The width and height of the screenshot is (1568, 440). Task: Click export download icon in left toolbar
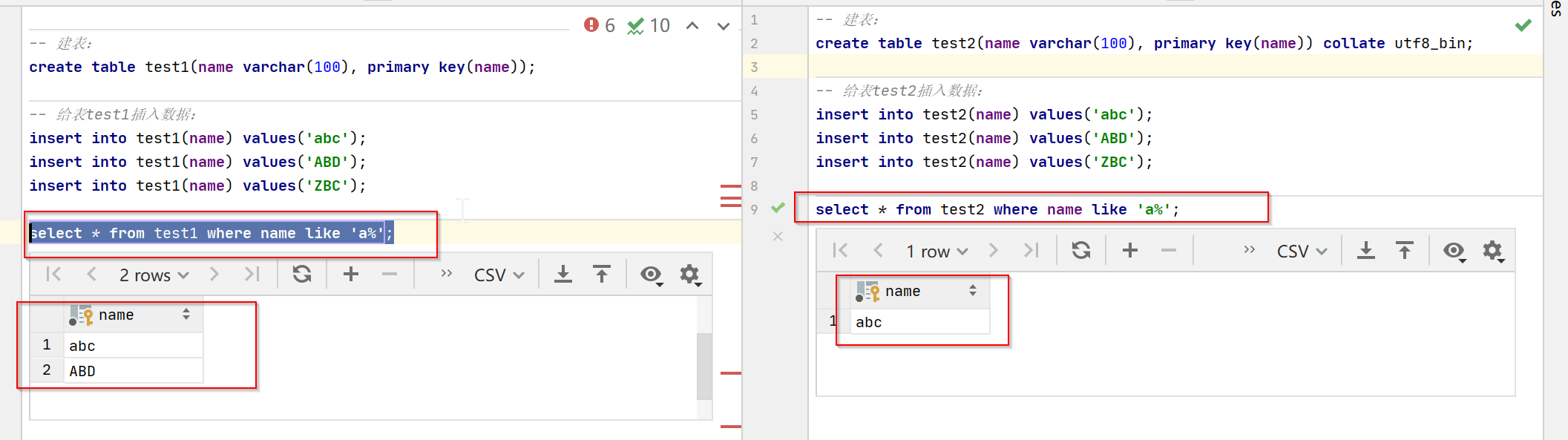pyautogui.click(x=563, y=275)
